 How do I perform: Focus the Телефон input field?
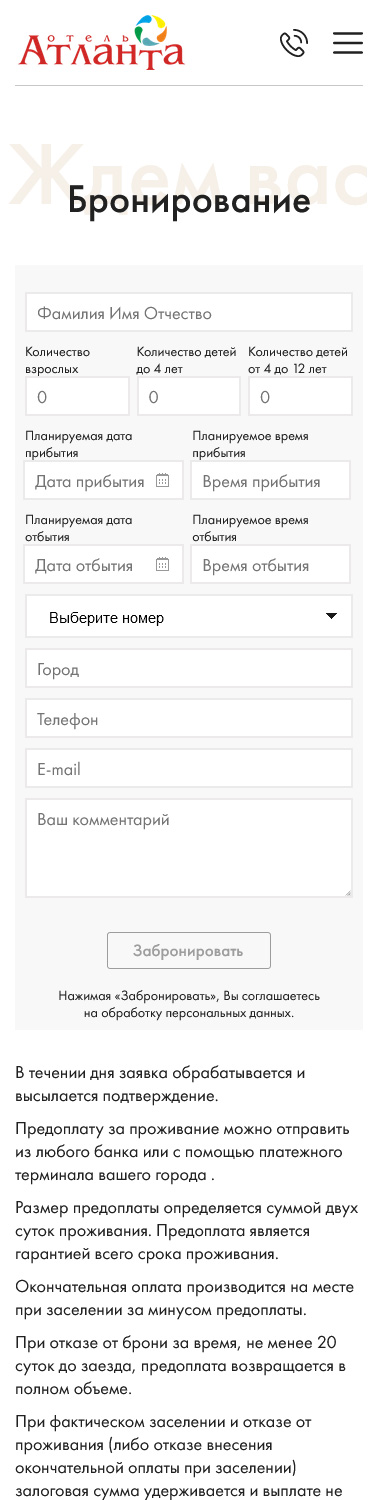tap(189, 718)
